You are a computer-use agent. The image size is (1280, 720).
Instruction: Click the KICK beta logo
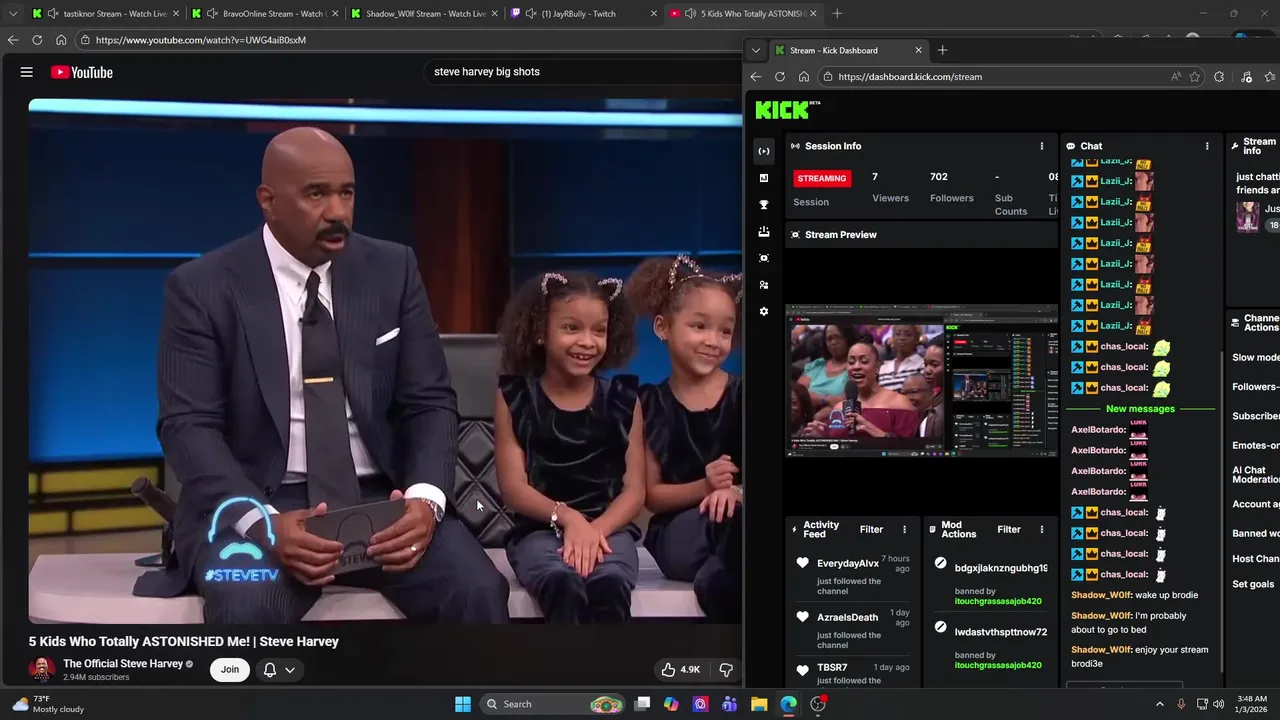coord(788,110)
